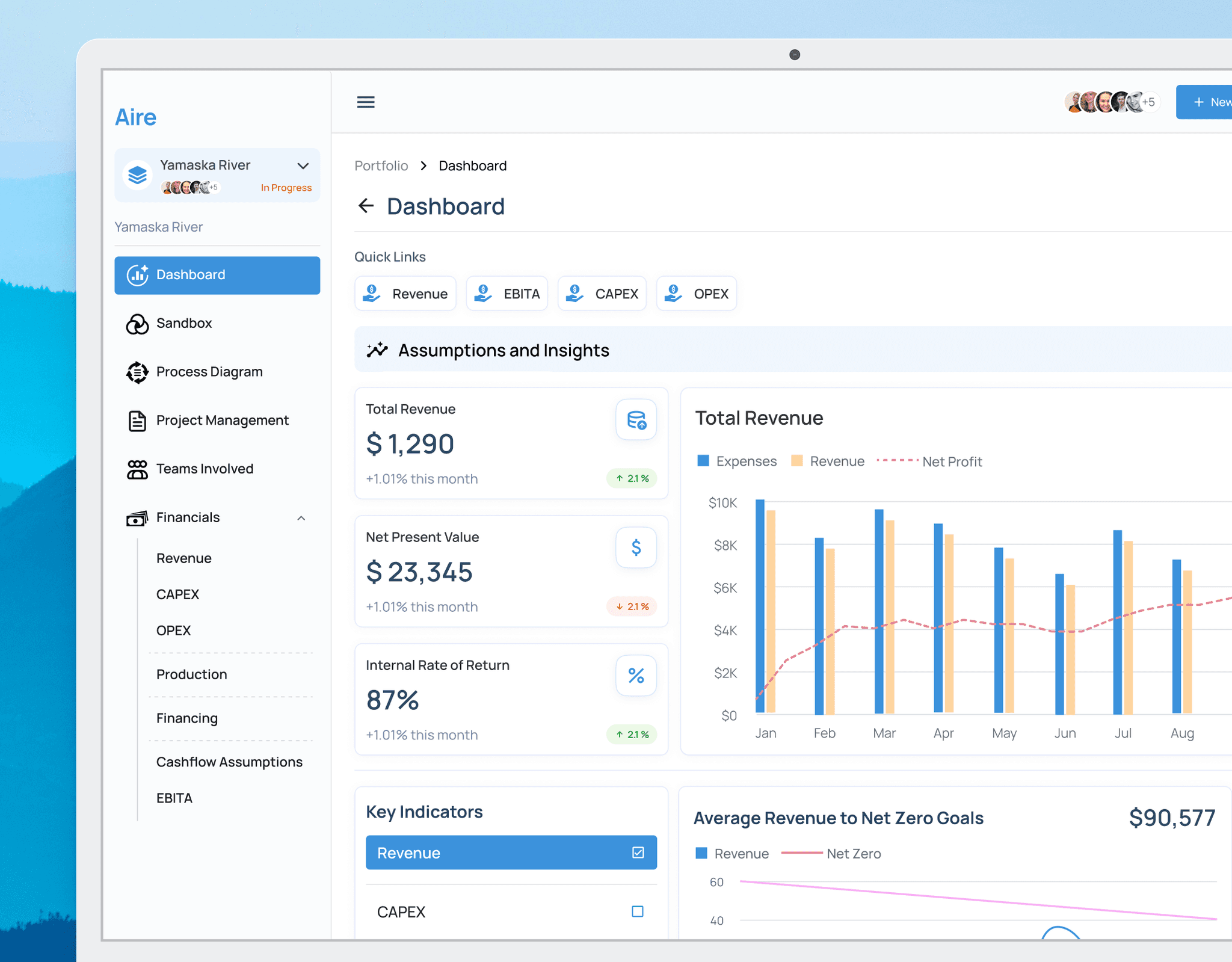Click the EBITA quick link button
The height and width of the screenshot is (962, 1232).
click(x=507, y=294)
